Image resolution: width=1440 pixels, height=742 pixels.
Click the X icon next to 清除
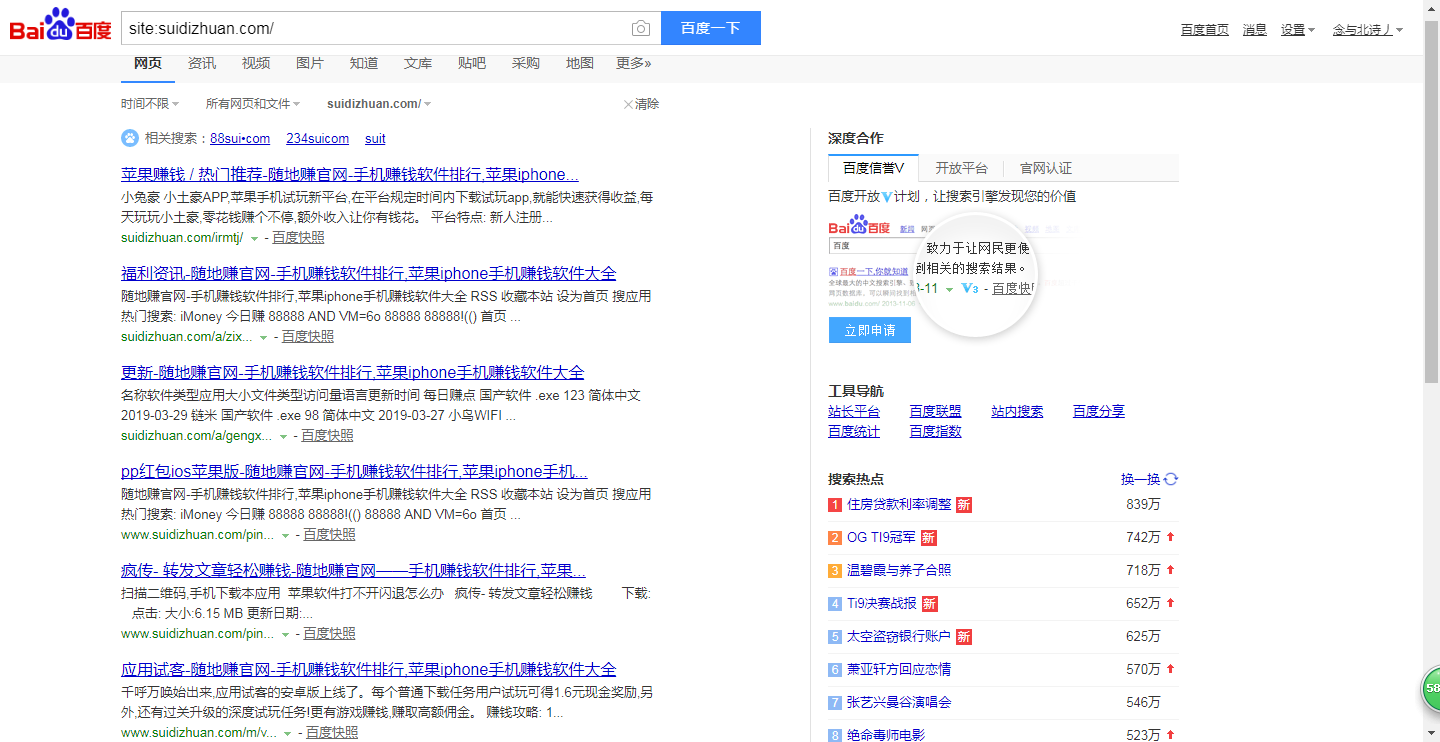point(628,104)
